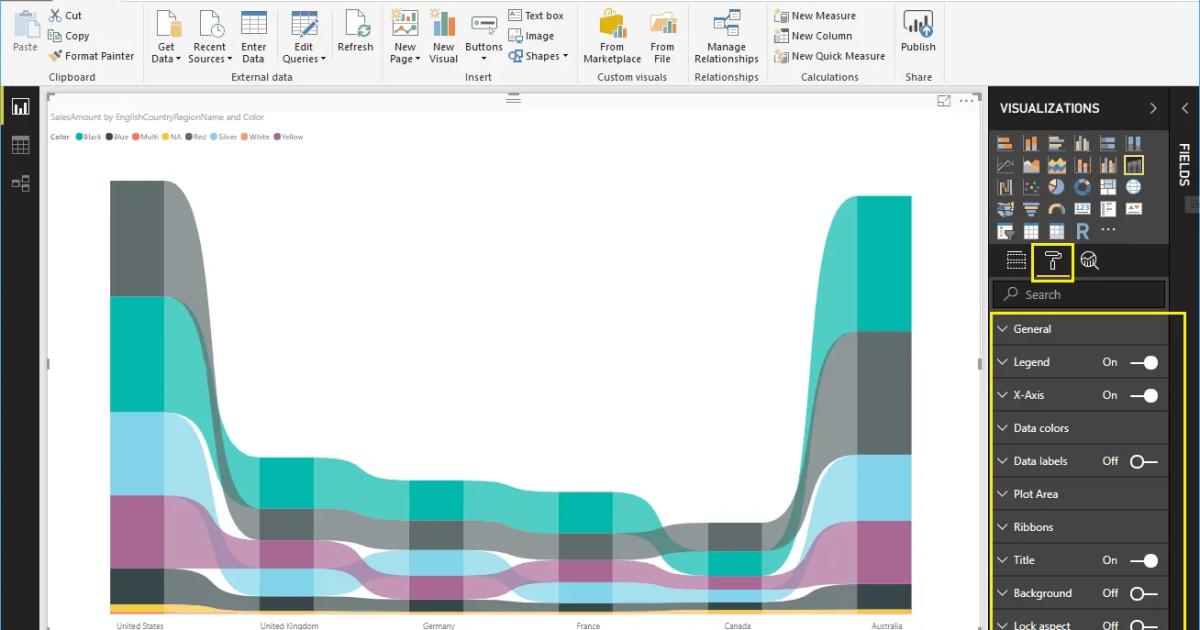
Task: Turn off the X-Axis toggle
Action: click(x=1144, y=395)
